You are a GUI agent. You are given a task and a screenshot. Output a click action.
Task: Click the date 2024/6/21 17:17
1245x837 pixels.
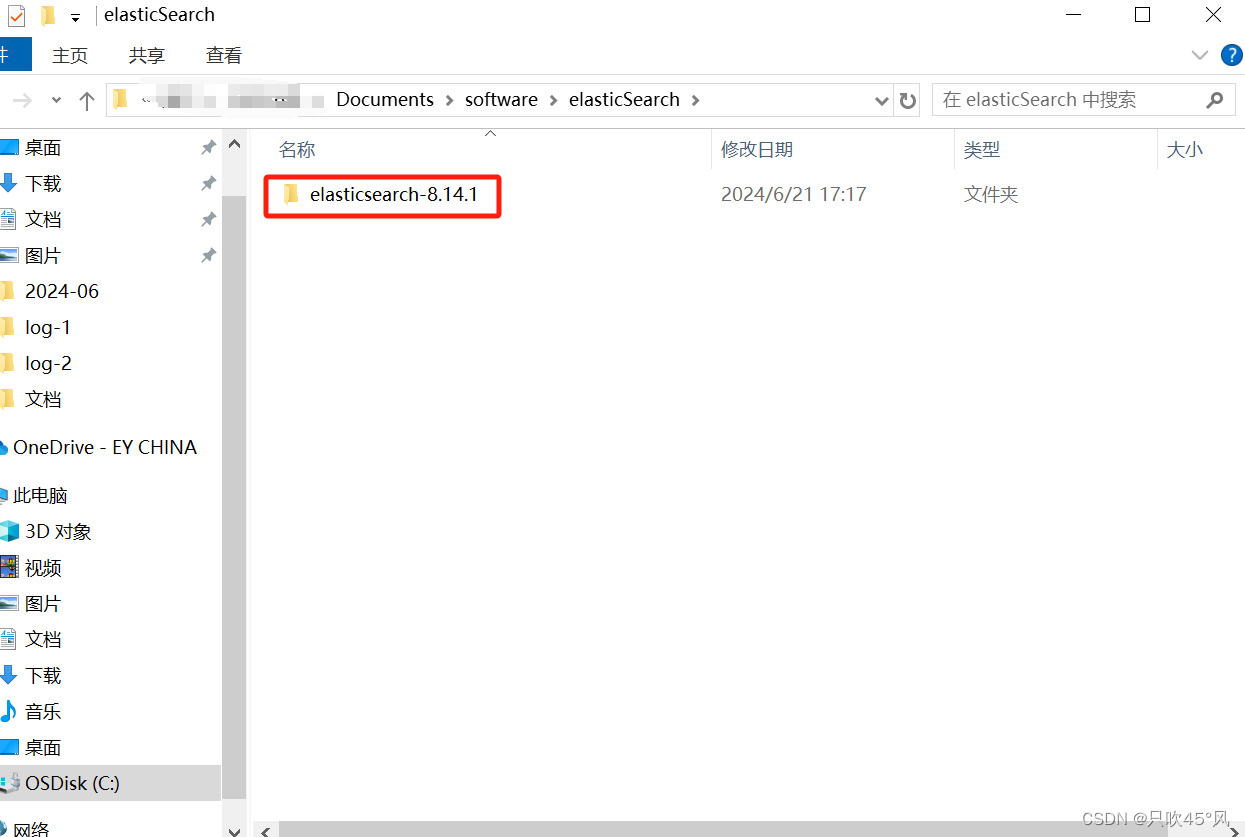click(x=793, y=194)
